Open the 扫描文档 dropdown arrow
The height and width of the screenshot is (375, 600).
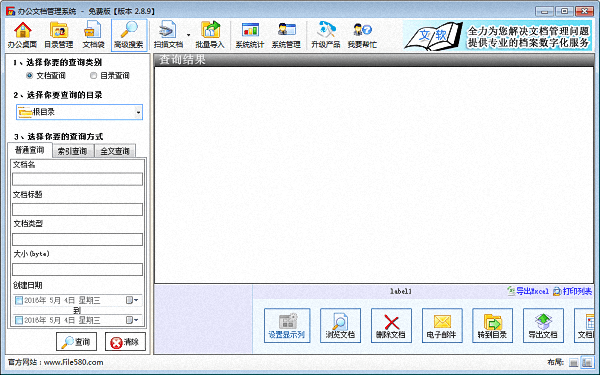click(x=188, y=35)
